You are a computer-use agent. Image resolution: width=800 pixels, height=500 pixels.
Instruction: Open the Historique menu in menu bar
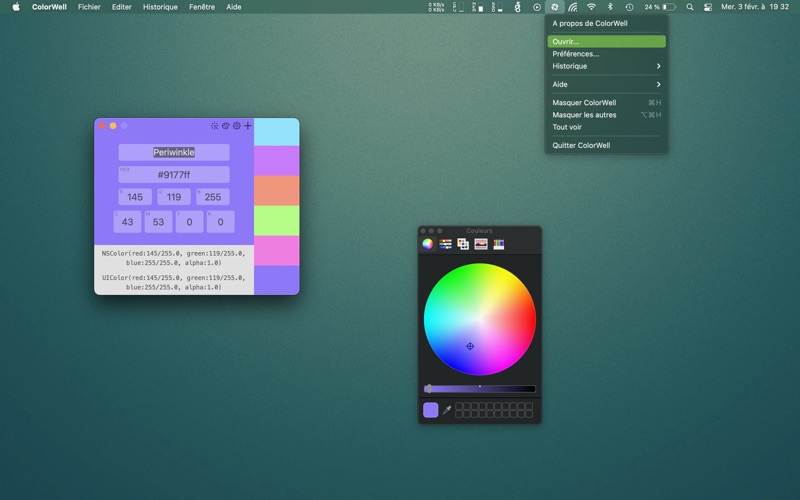[160, 7]
